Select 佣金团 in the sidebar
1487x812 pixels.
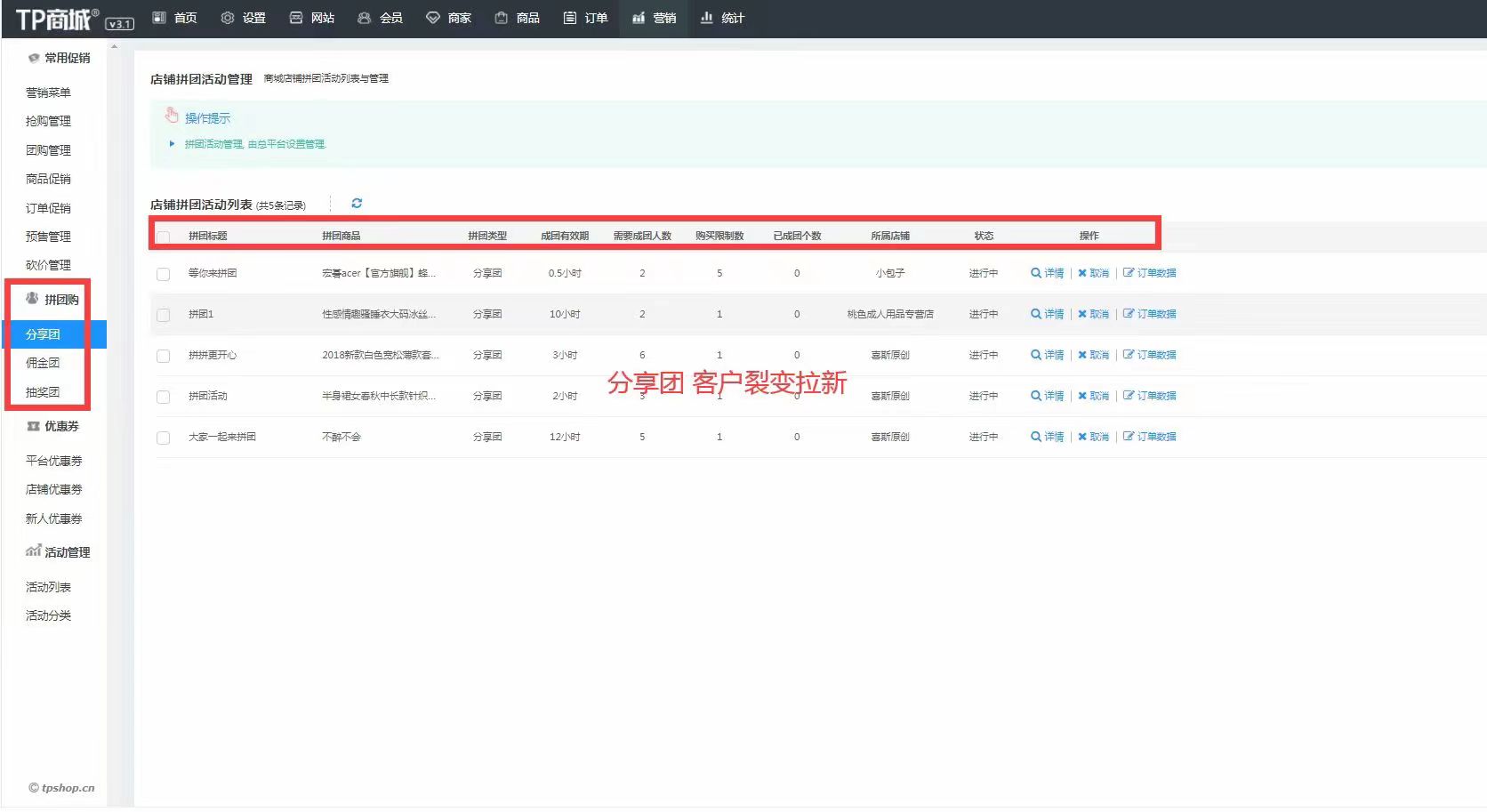(x=43, y=363)
